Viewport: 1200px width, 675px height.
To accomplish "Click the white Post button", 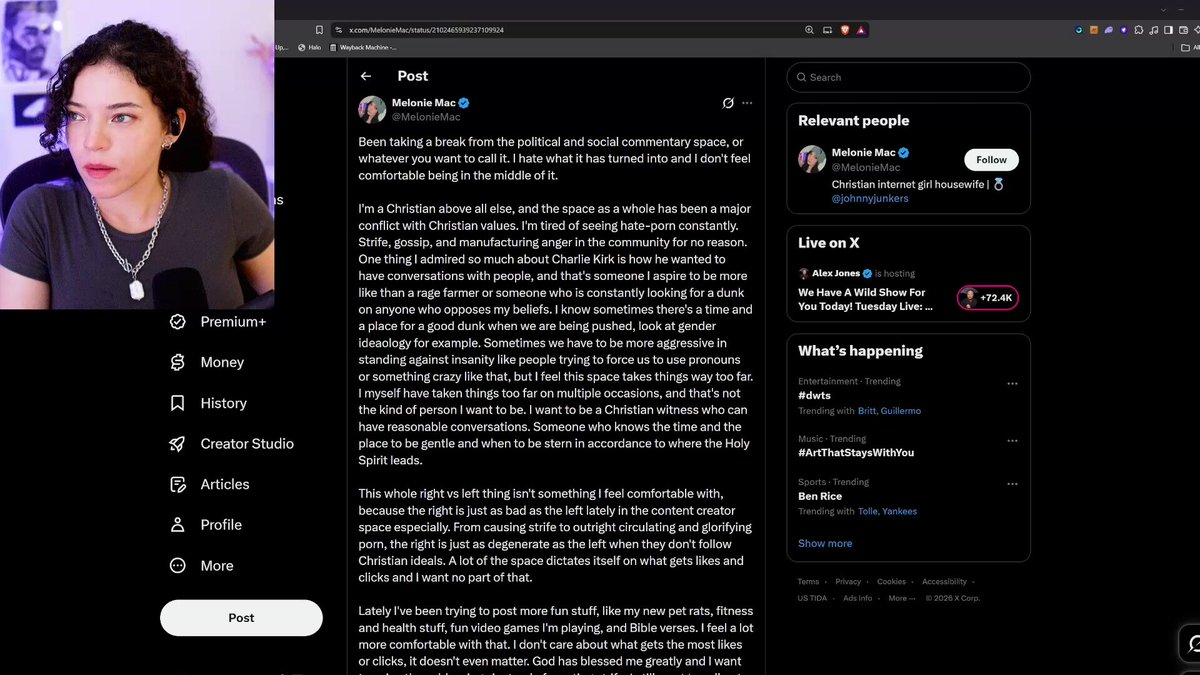I will 241,618.
